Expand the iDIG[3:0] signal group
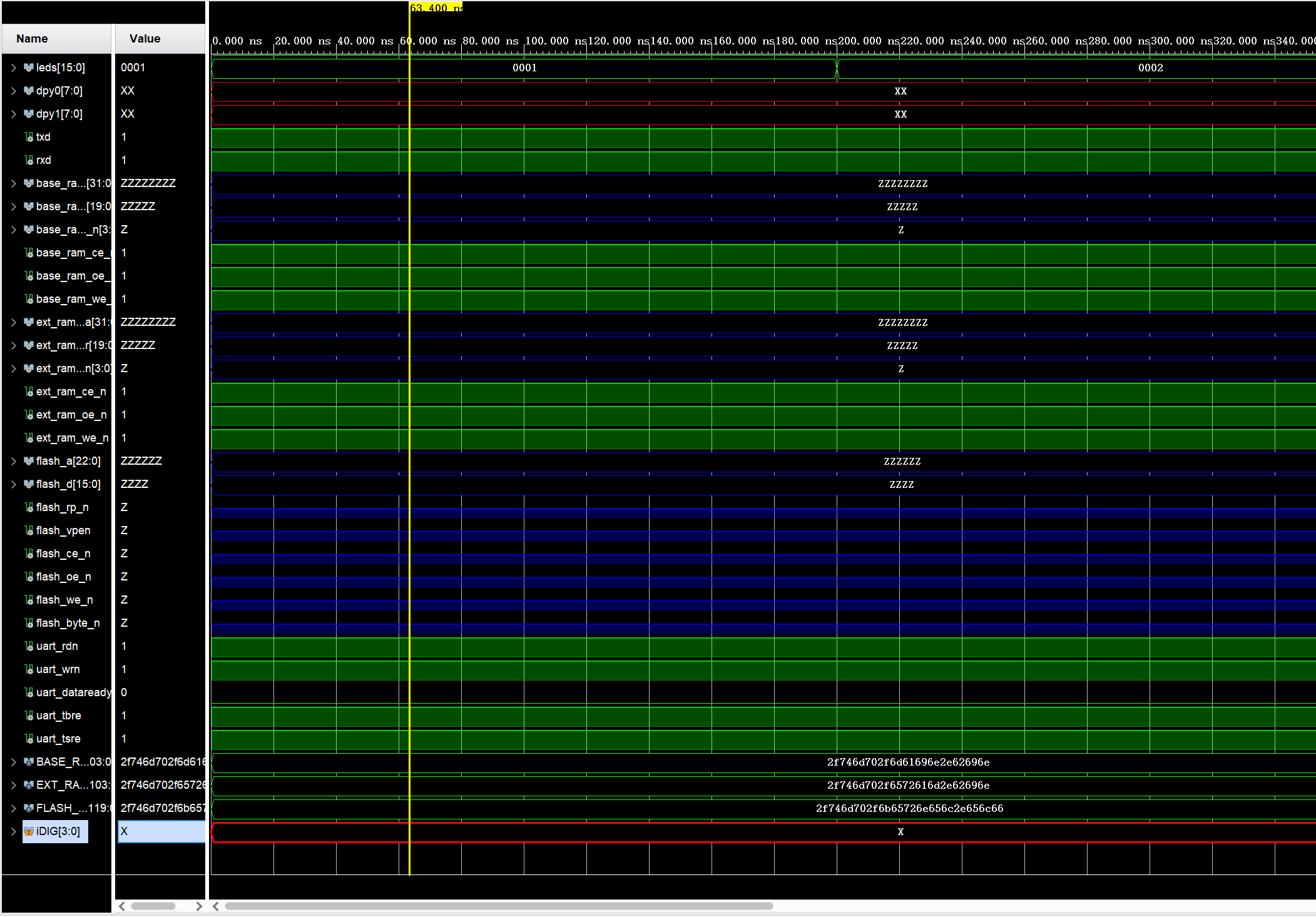Screen dimensions: 1316x917 (13, 831)
